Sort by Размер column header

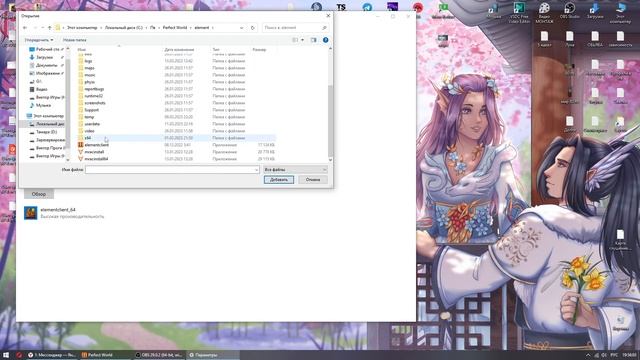coord(259,49)
